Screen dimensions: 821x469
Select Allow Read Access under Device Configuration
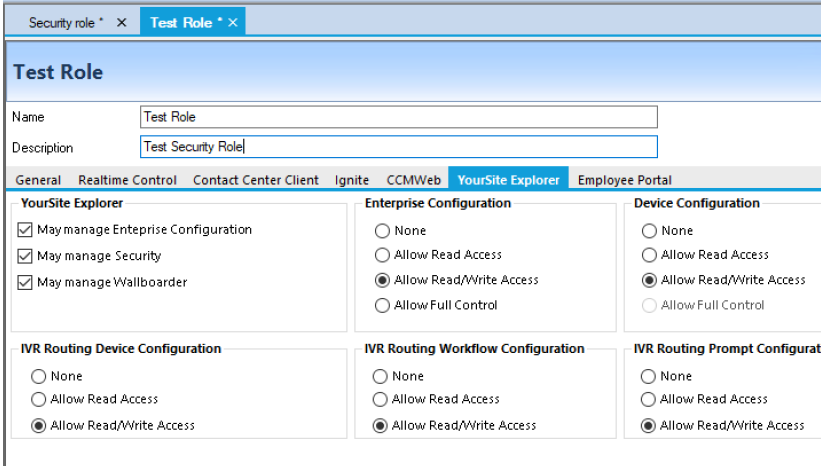click(649, 255)
